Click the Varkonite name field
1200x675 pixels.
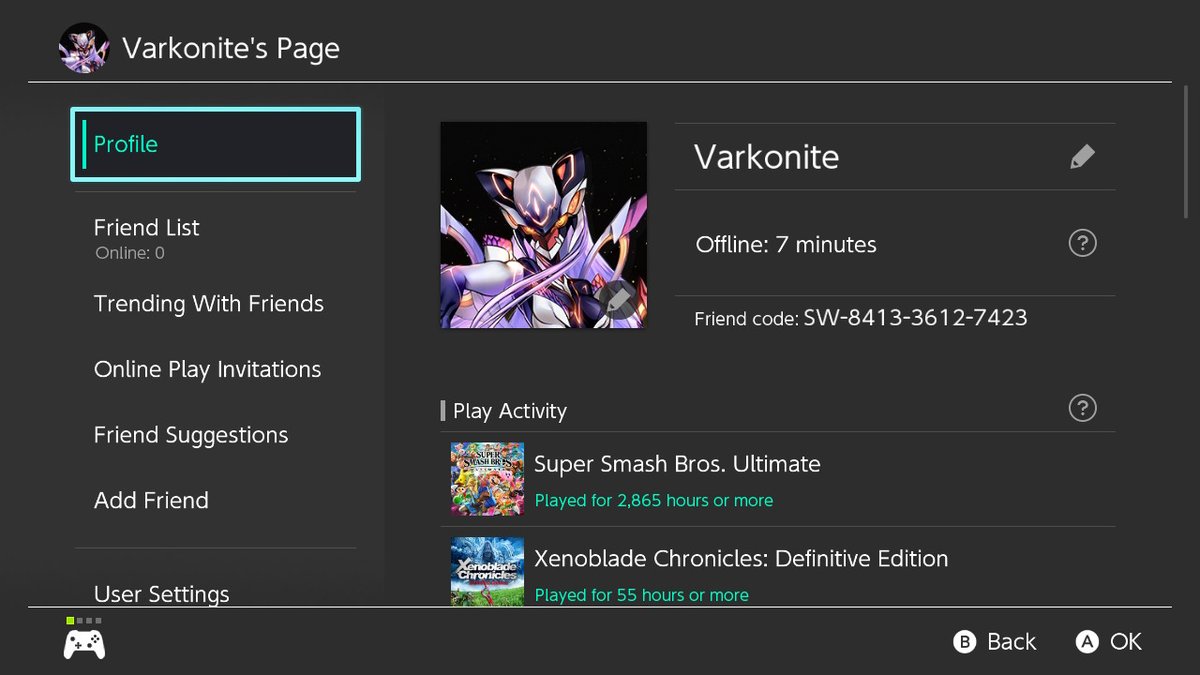pos(766,156)
